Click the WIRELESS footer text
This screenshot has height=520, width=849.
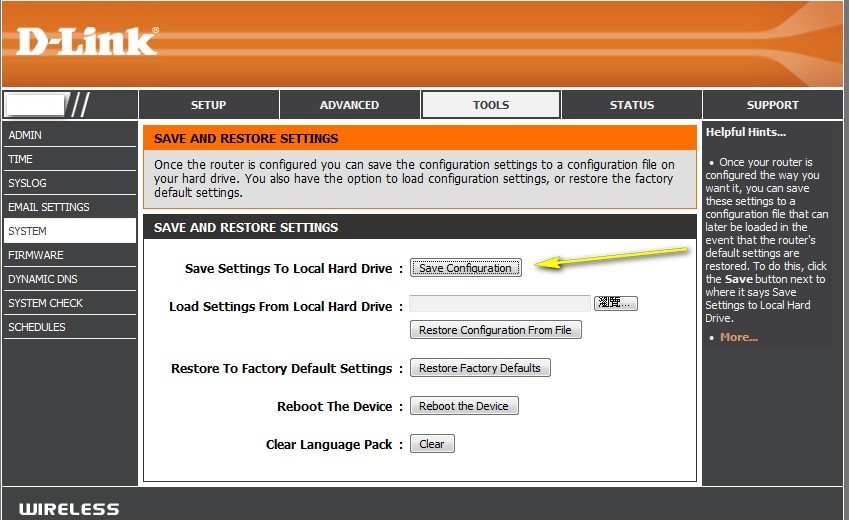tap(69, 509)
